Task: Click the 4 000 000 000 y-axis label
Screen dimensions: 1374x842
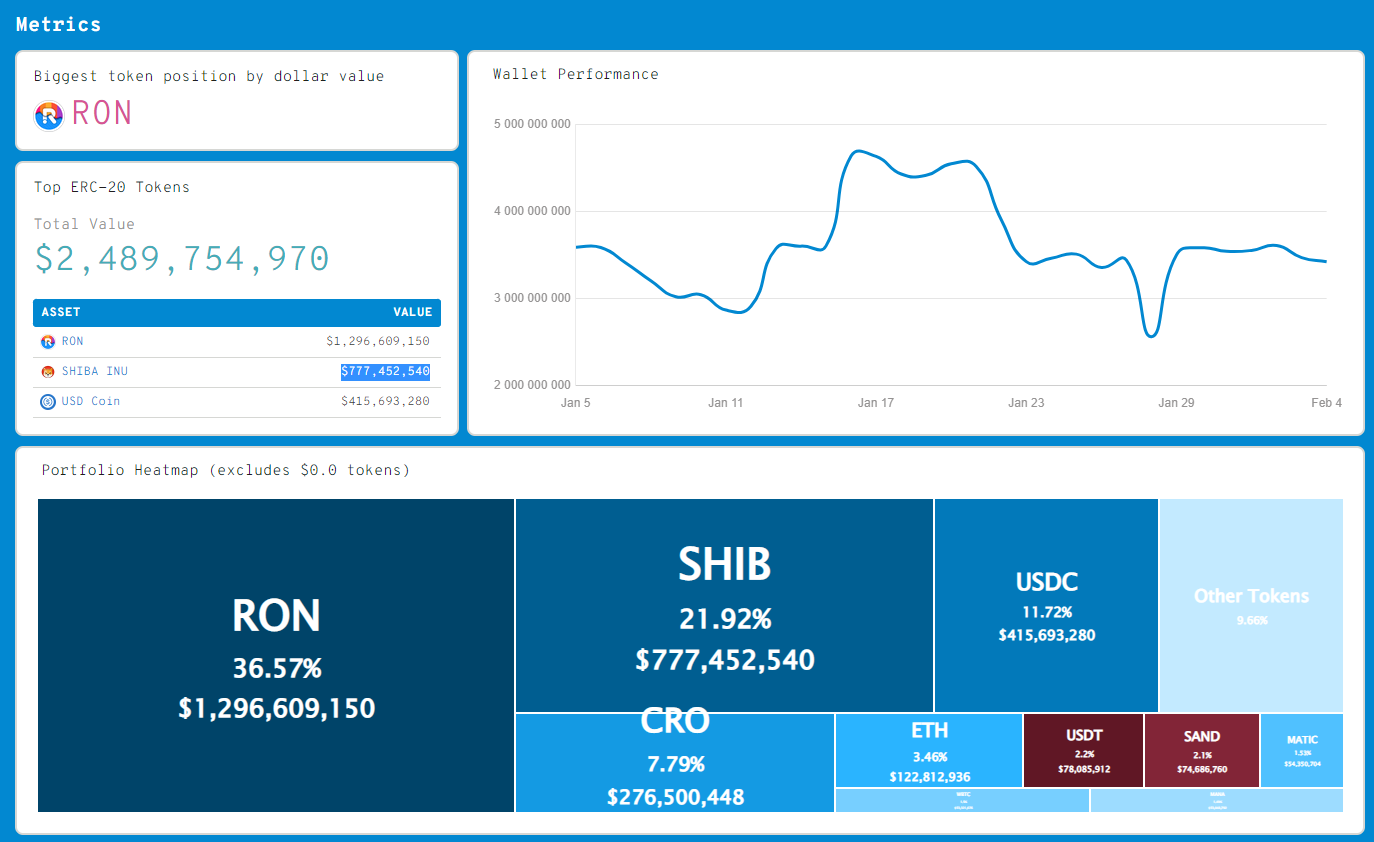Action: click(x=532, y=211)
